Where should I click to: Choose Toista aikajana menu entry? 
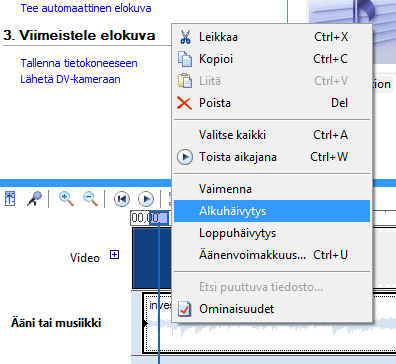272,157
